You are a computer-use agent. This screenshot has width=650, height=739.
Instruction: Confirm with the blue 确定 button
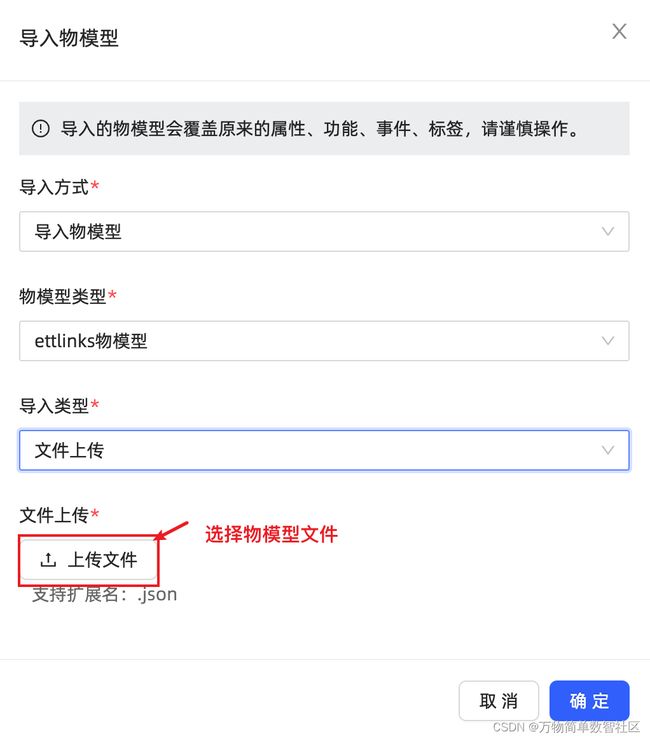(589, 701)
